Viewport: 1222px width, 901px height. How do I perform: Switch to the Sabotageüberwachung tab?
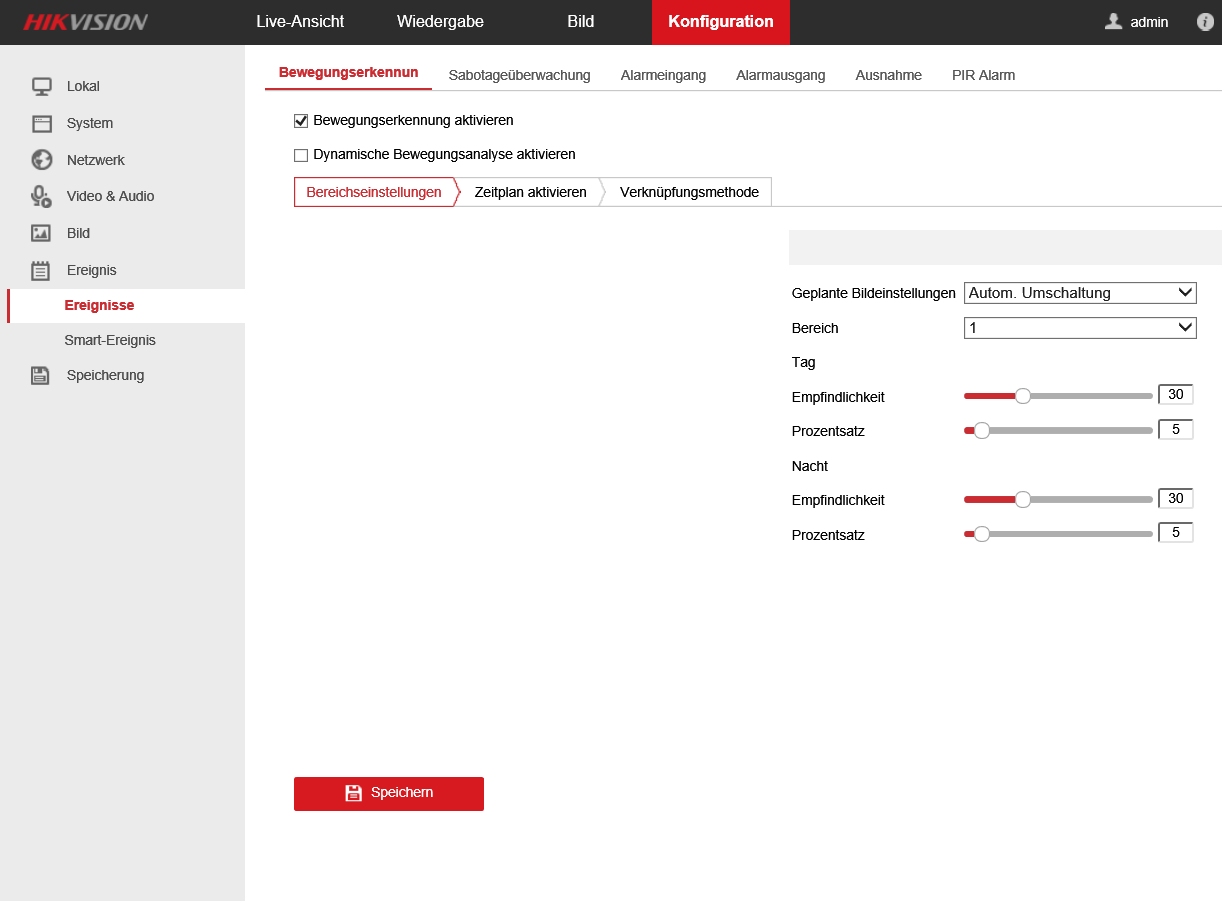(x=519, y=75)
